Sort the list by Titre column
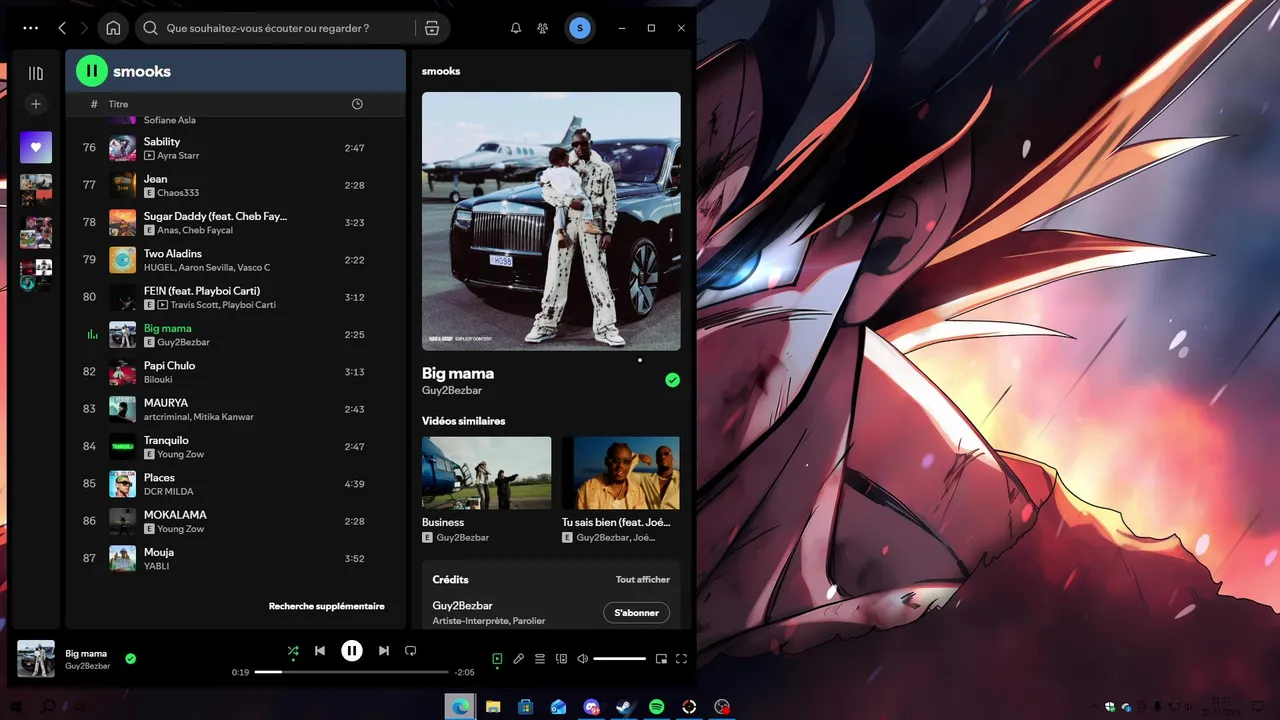Viewport: 1280px width, 720px height. (119, 104)
